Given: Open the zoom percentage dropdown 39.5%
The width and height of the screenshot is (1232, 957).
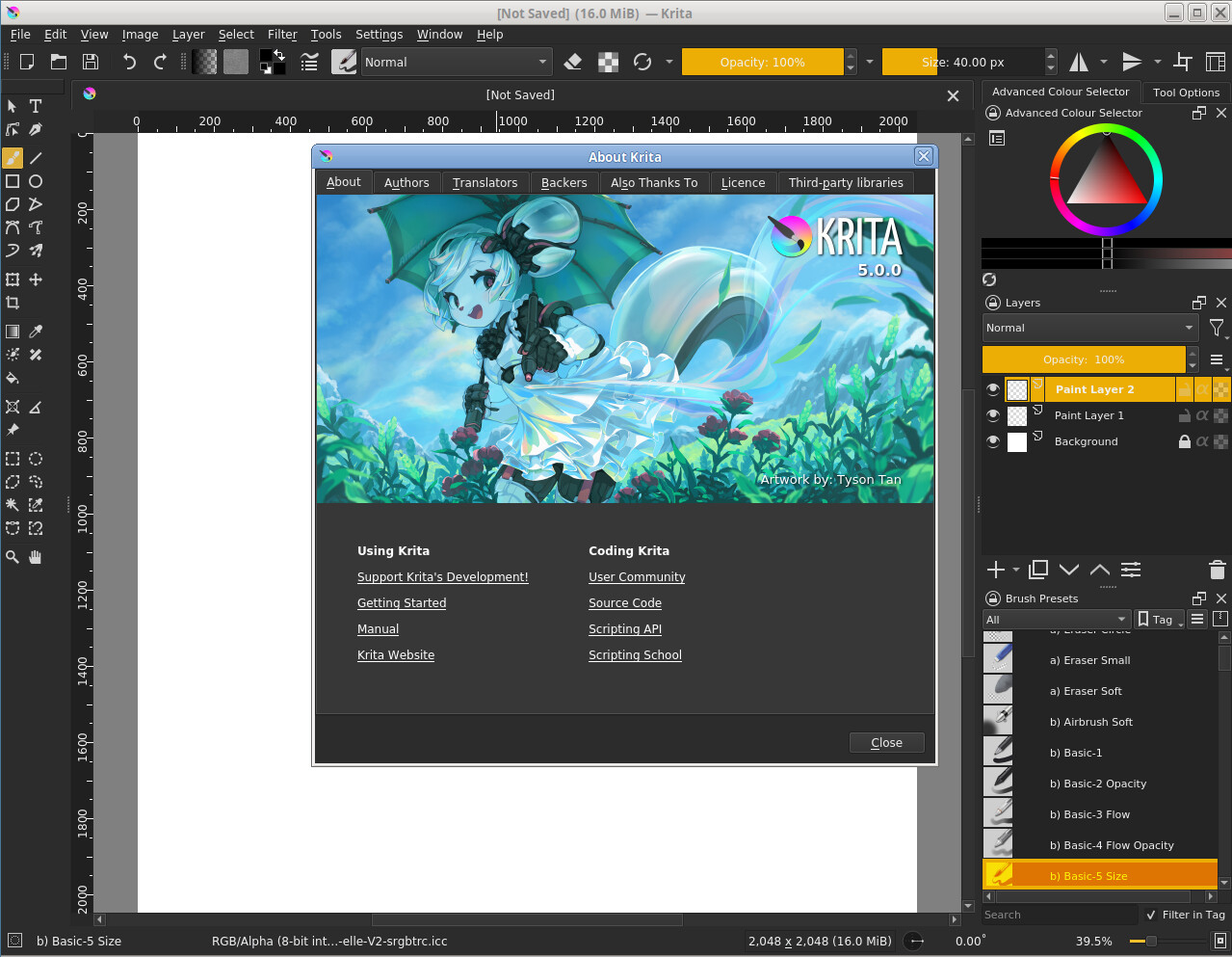Looking at the screenshot, I should (x=1094, y=941).
